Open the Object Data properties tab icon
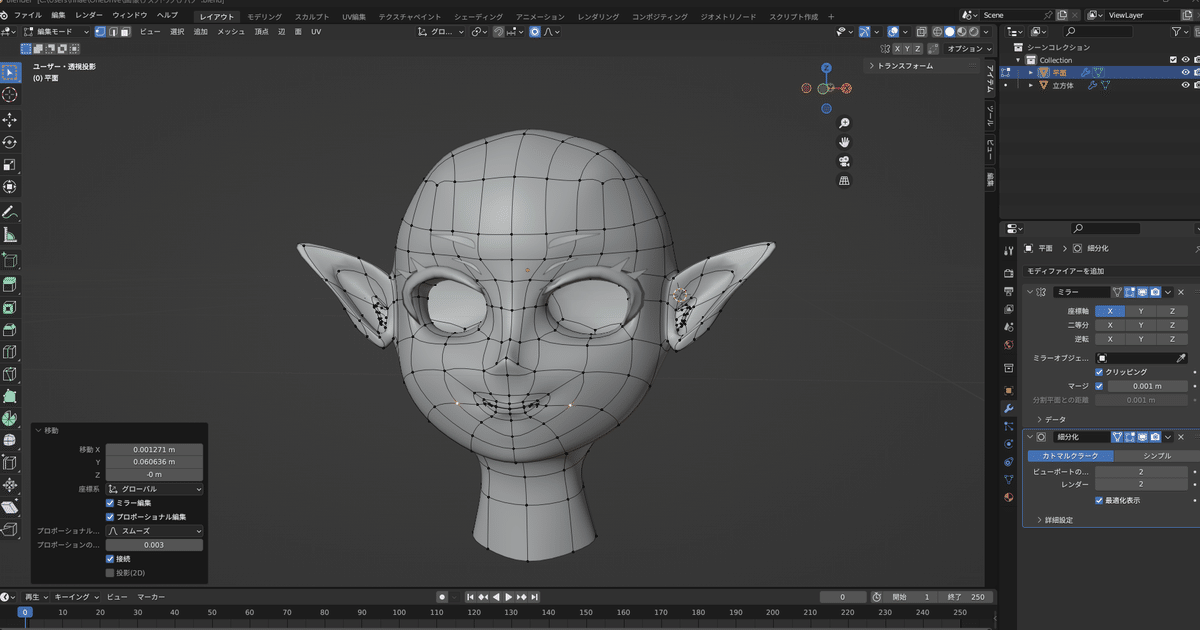The height and width of the screenshot is (630, 1200). pos(1008,479)
